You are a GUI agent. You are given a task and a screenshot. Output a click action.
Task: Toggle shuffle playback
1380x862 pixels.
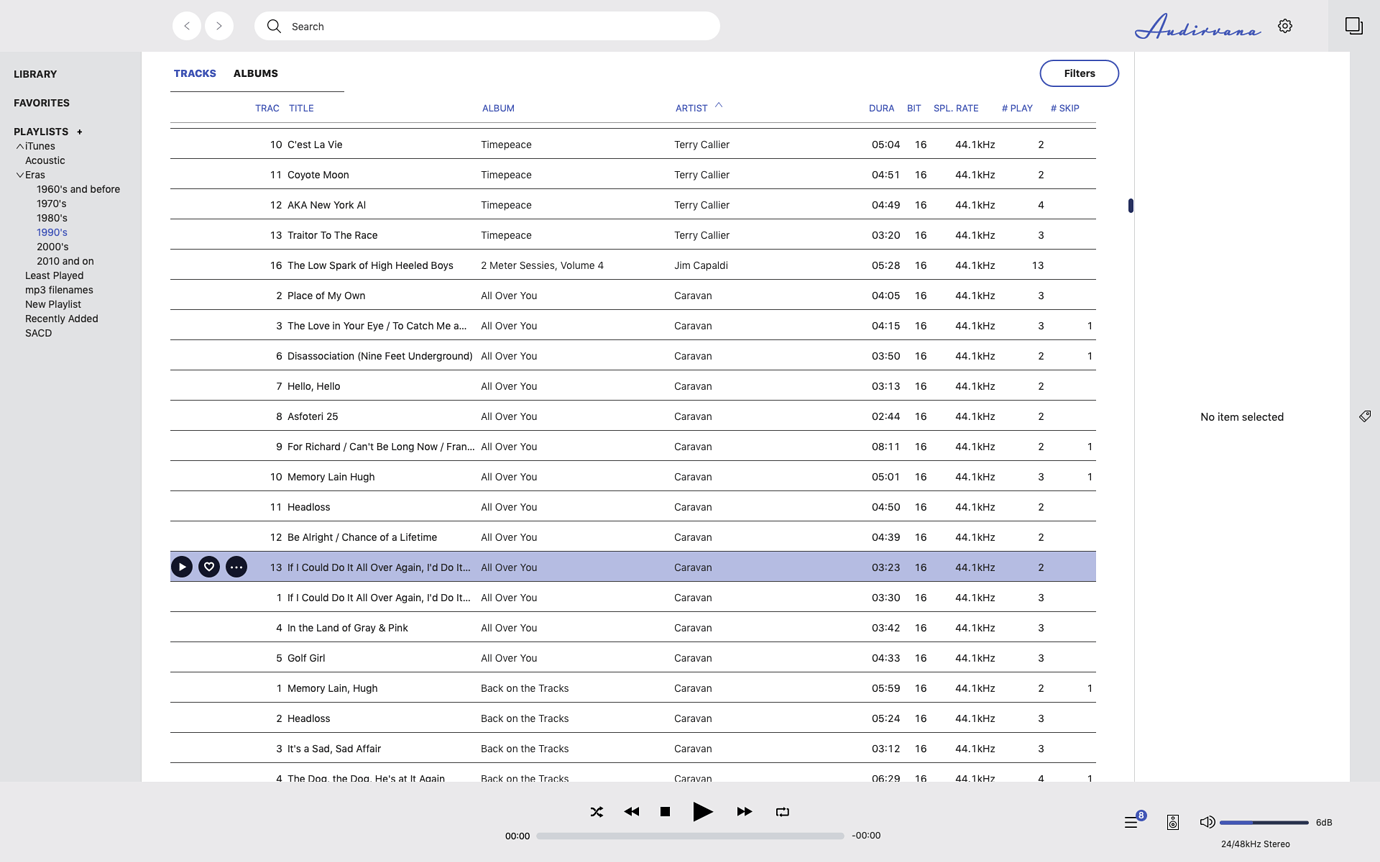click(597, 812)
